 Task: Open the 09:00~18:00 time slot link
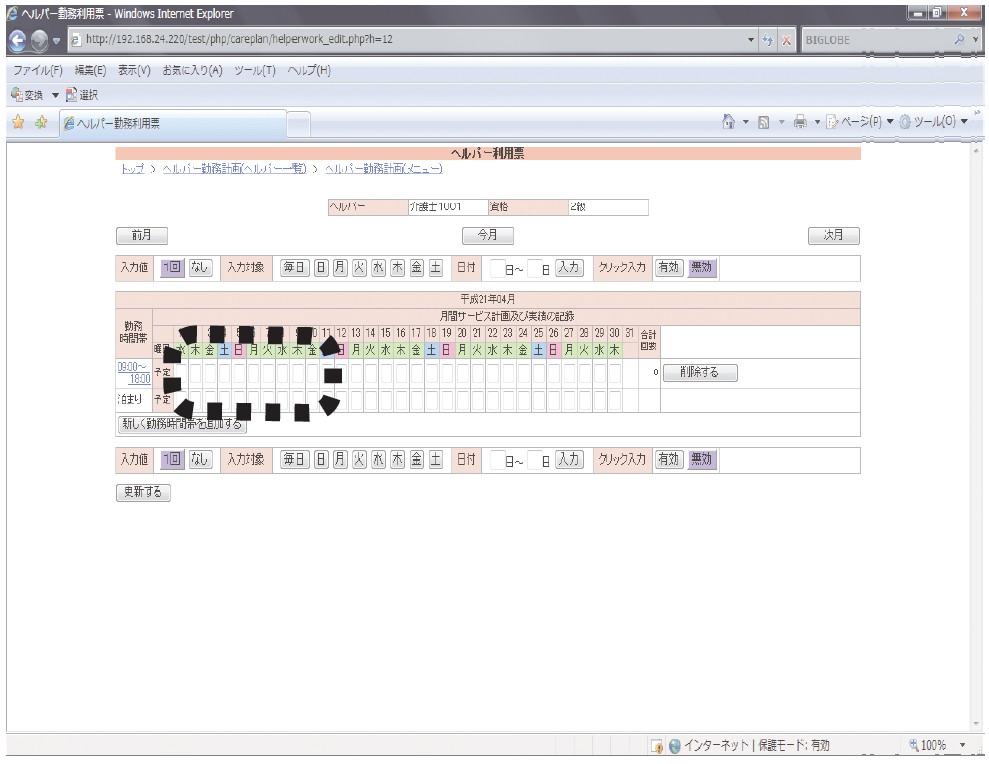(x=134, y=372)
